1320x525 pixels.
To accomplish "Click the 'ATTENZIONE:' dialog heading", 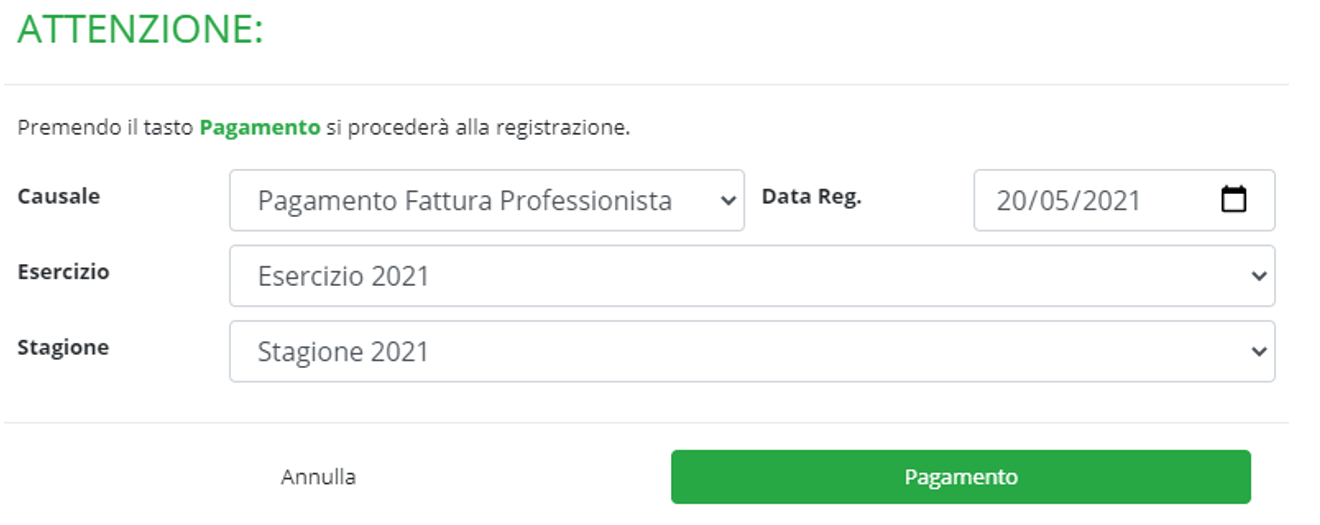I will (140, 30).
